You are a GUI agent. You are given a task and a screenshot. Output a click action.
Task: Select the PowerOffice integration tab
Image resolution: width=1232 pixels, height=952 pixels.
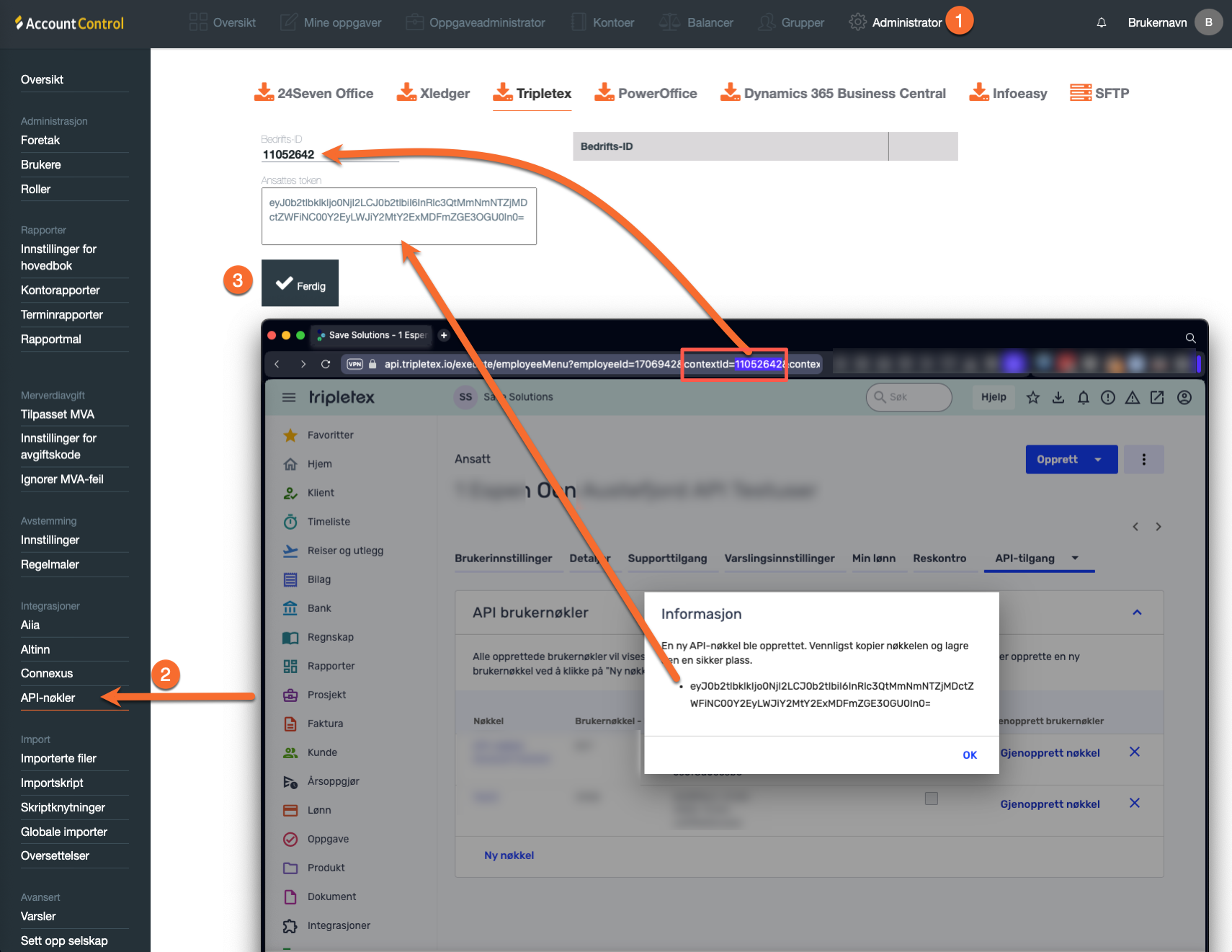point(646,94)
